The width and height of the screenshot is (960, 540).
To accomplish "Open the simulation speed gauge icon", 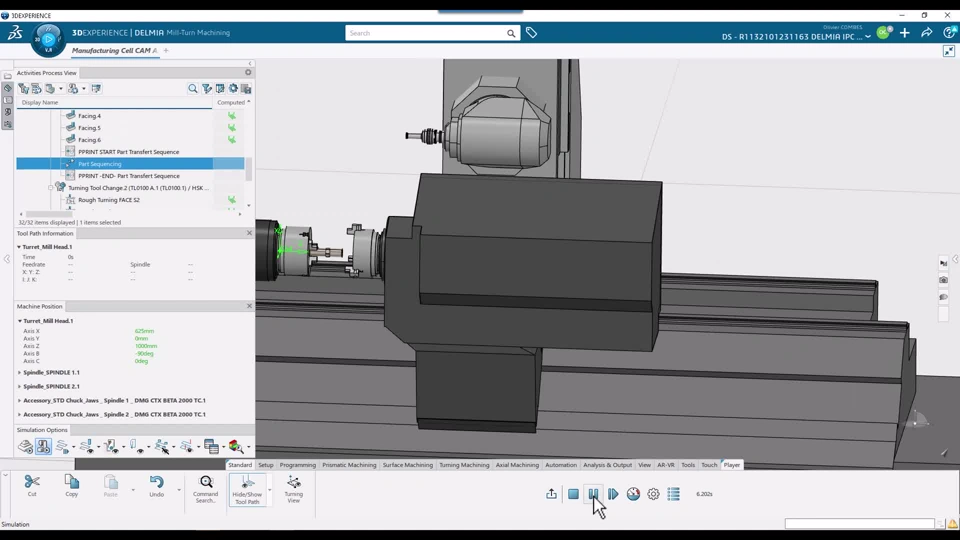I will tap(633, 494).
